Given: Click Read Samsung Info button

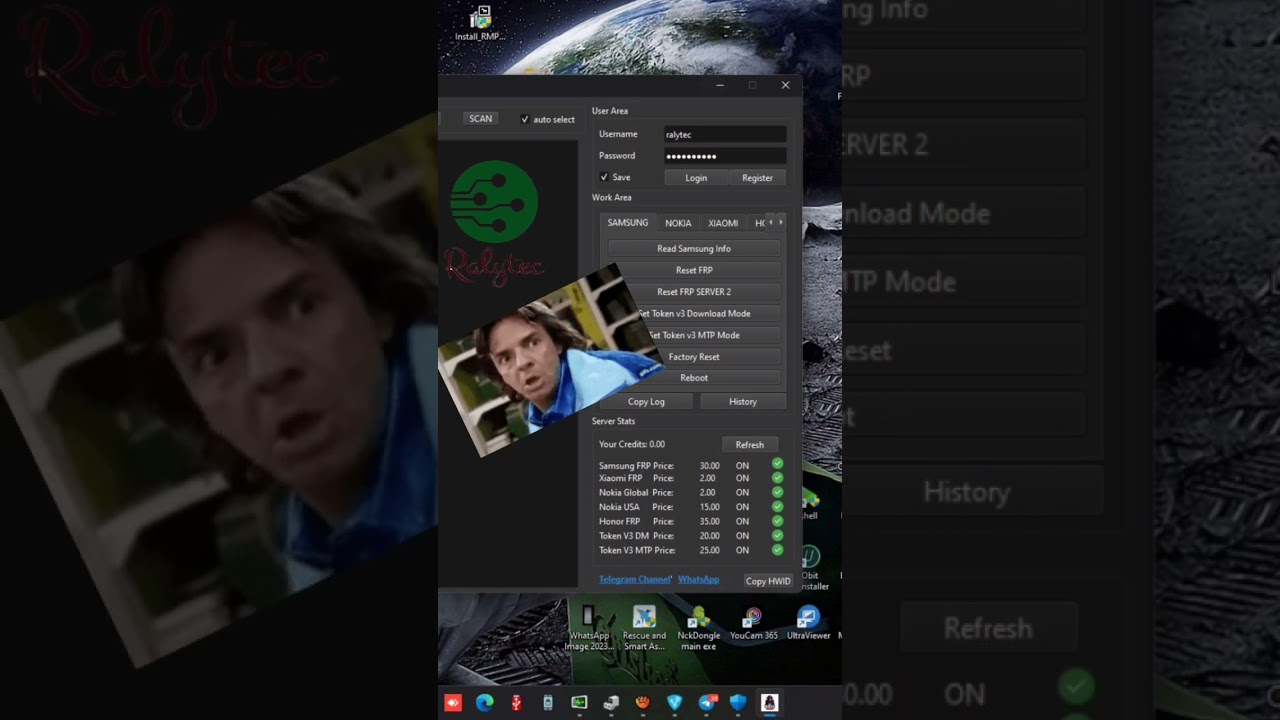Looking at the screenshot, I should tap(694, 248).
